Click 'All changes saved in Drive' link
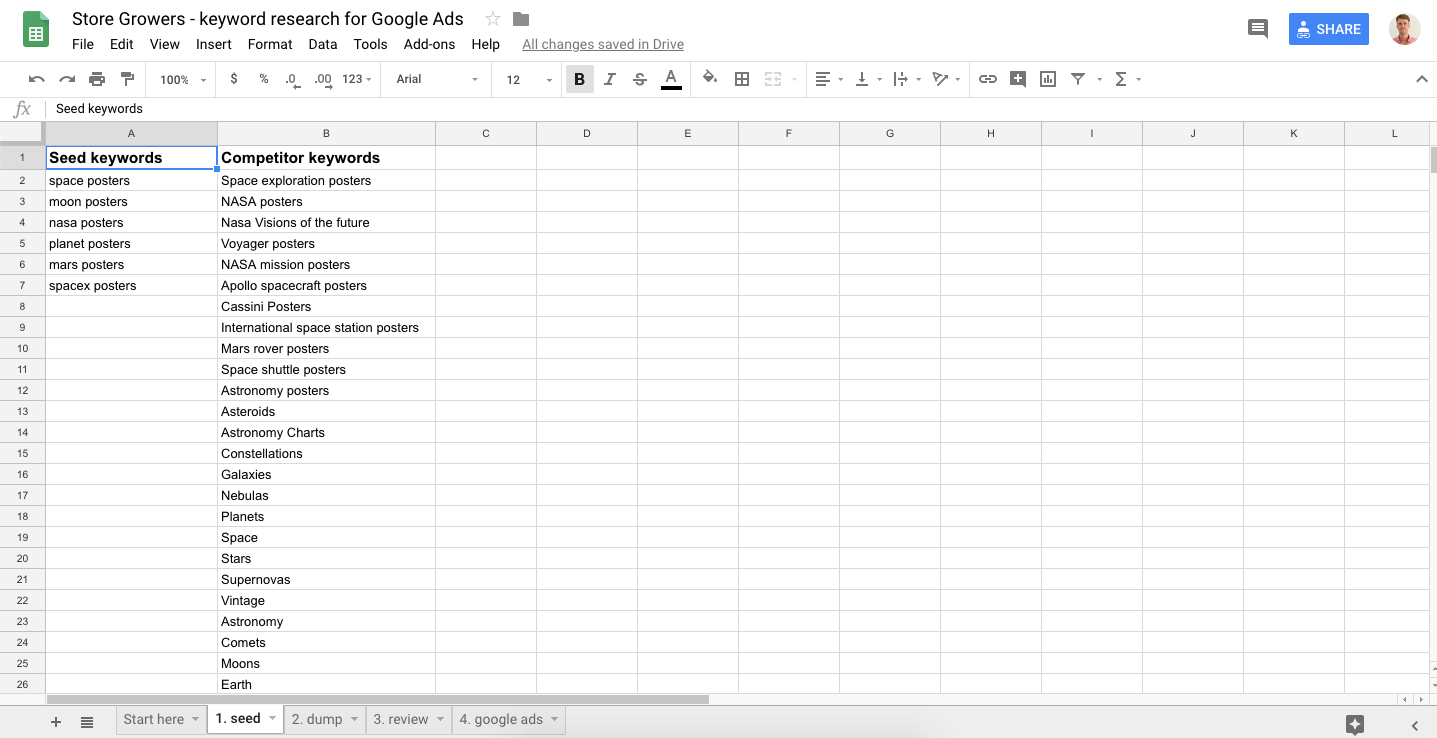The image size is (1437, 738). tap(603, 44)
